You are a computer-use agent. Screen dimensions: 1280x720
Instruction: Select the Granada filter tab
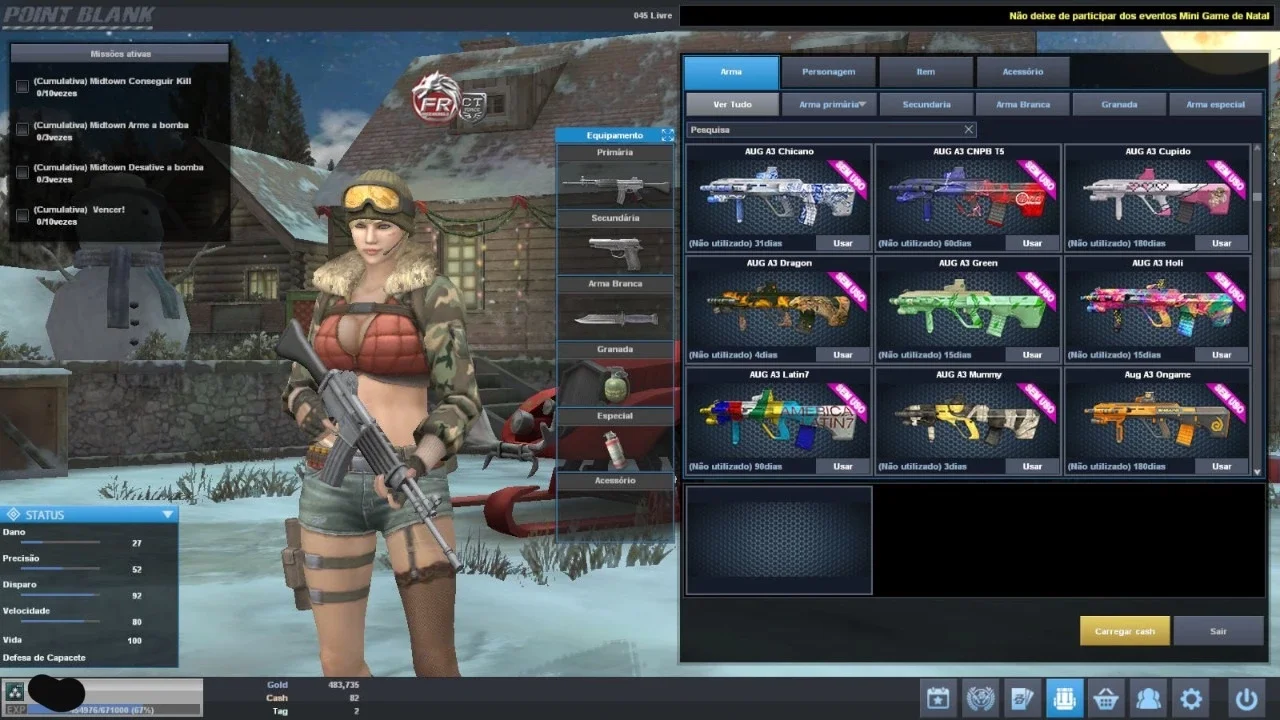point(1119,104)
